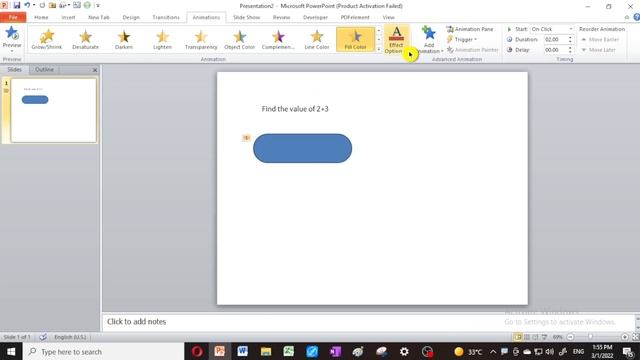Increase the animation Duration with the up arrow

click(570, 37)
